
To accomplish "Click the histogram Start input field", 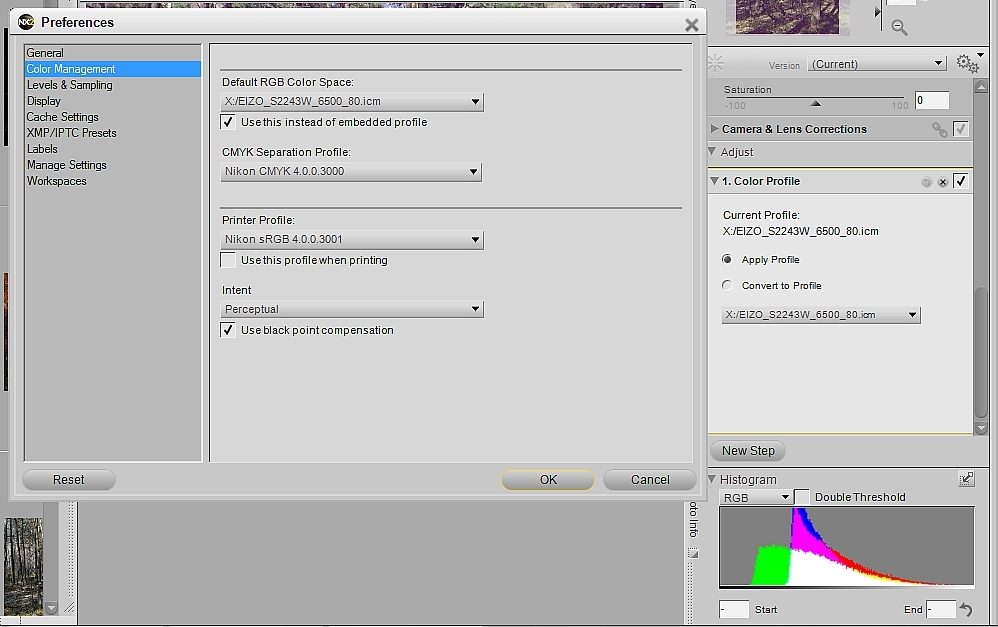I will 734,609.
